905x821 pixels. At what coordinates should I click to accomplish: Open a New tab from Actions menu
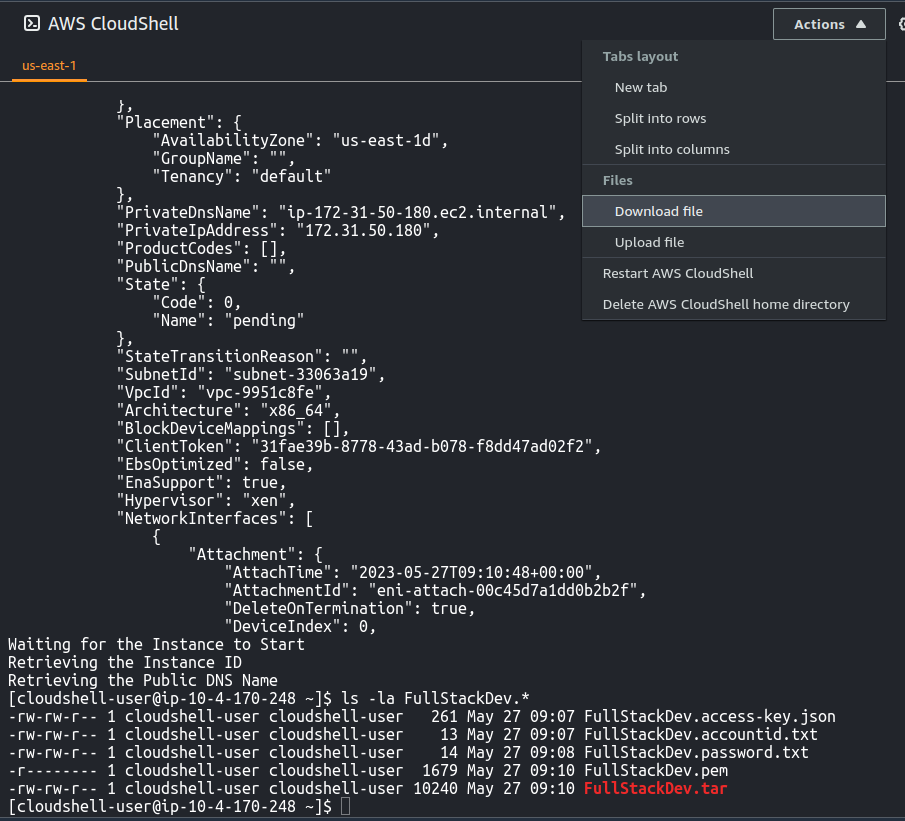(x=641, y=87)
